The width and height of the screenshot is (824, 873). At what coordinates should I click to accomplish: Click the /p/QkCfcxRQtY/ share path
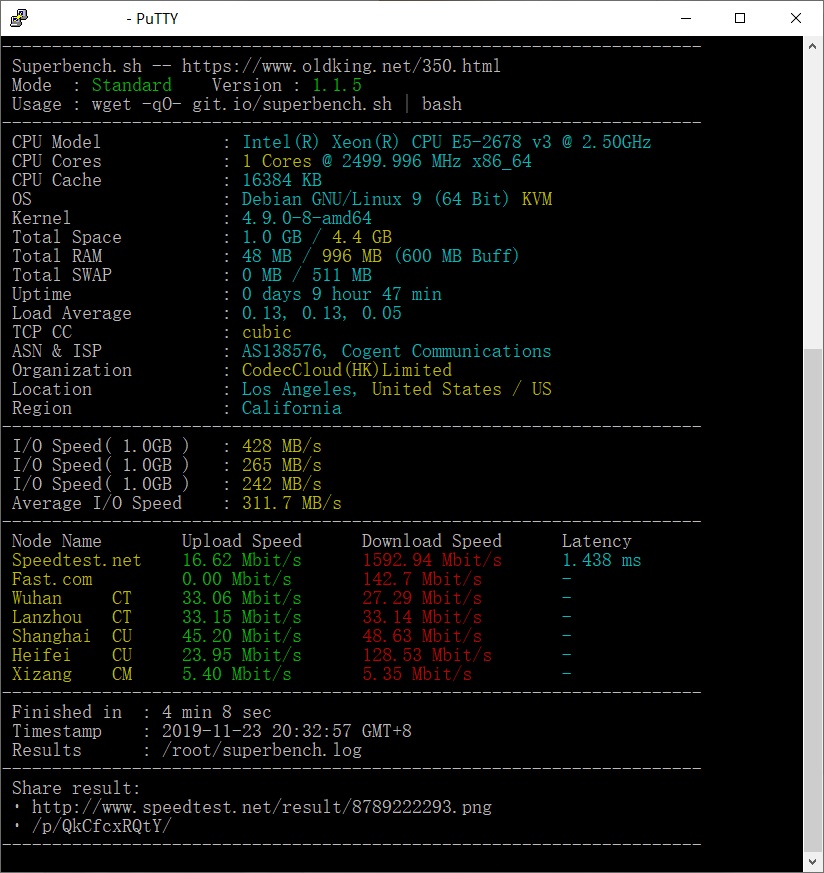(101, 826)
